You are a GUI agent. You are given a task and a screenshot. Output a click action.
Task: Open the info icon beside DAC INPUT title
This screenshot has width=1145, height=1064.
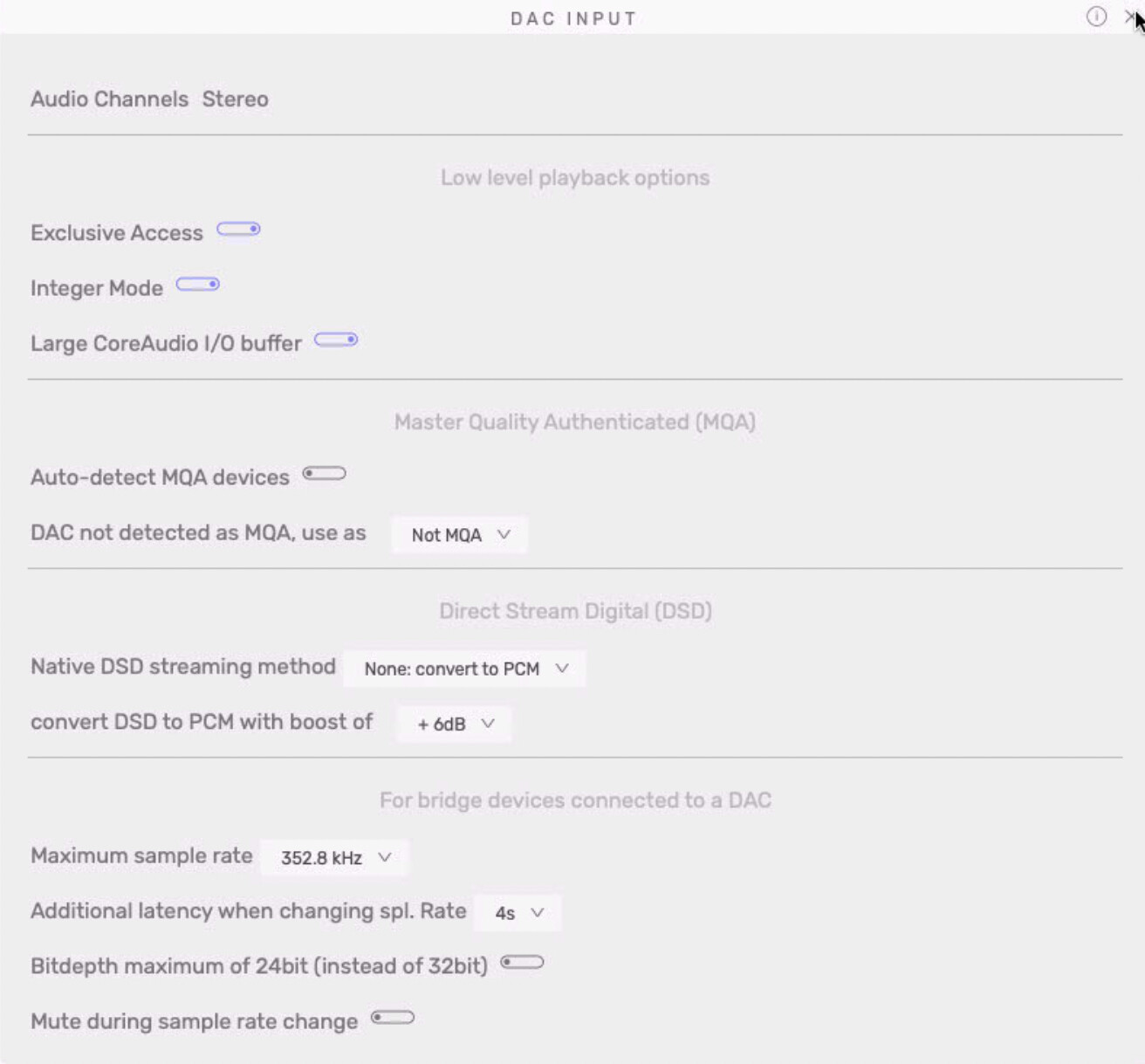(x=1096, y=17)
